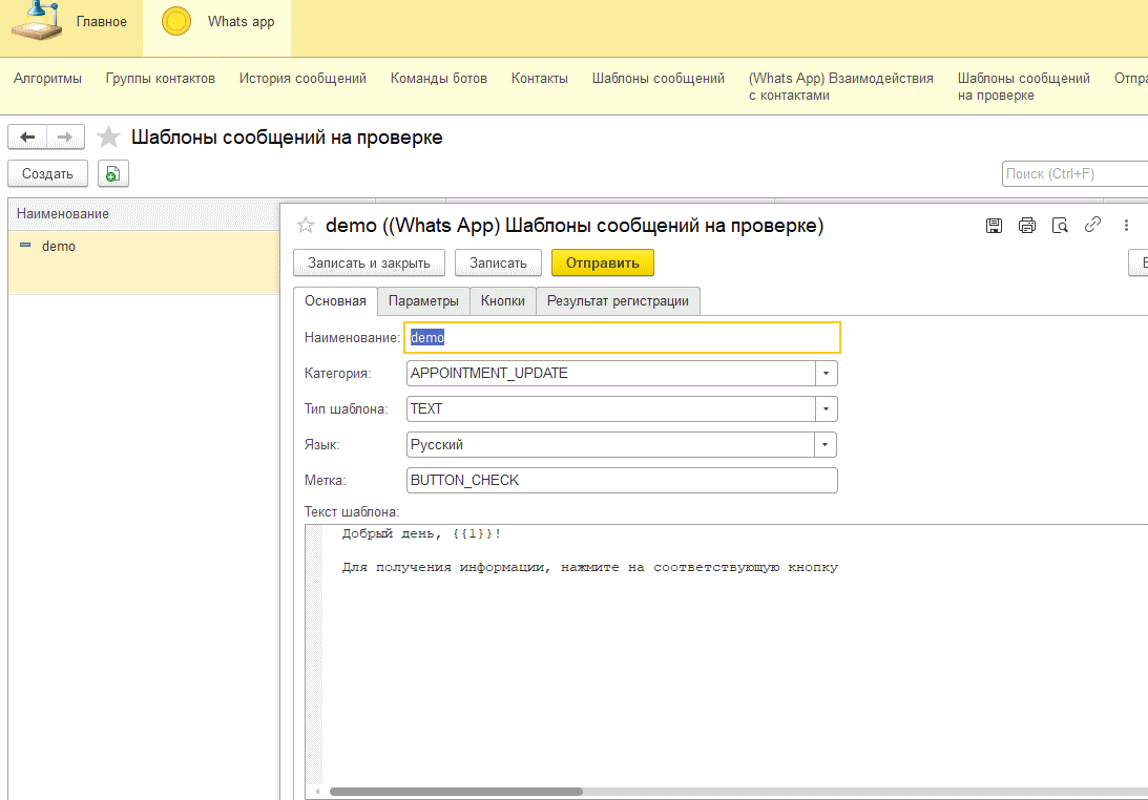This screenshot has height=800, width=1148.
Task: Switch to the Параметры tab
Action: click(x=423, y=301)
